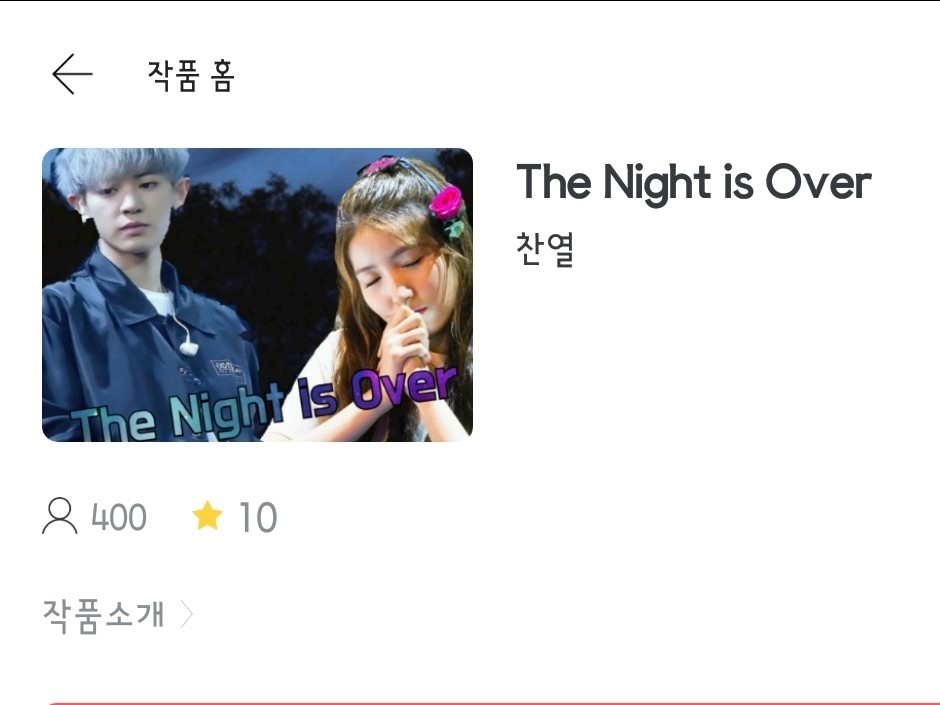Viewport: 940px width, 705px height.
Task: Open the author name 찬열
Action: [x=545, y=248]
